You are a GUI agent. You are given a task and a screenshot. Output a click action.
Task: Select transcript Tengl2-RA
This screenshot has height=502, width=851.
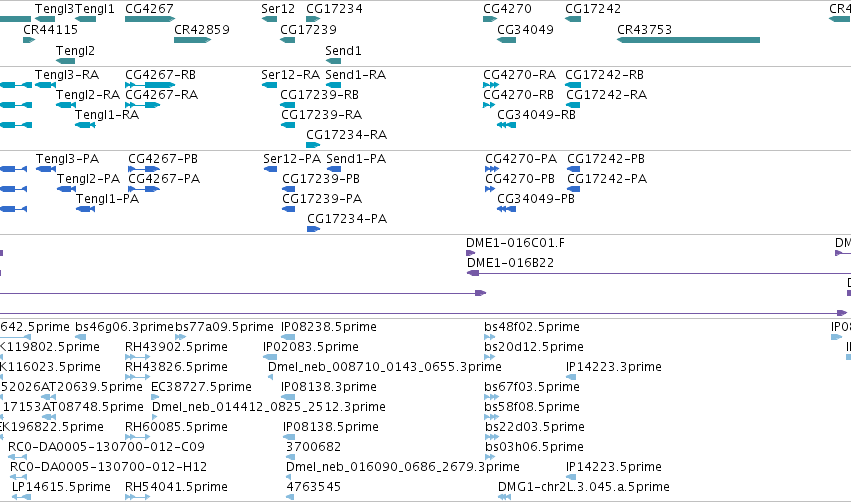click(88, 94)
